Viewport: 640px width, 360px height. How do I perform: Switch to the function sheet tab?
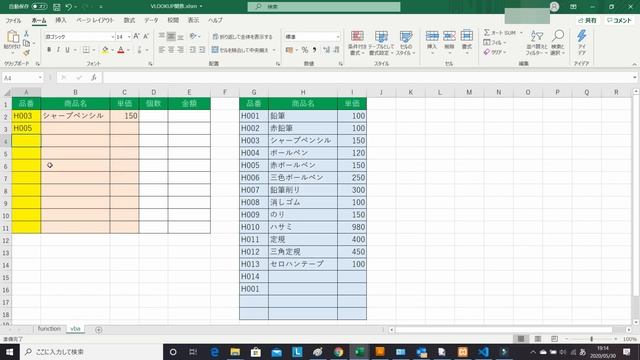click(49, 329)
